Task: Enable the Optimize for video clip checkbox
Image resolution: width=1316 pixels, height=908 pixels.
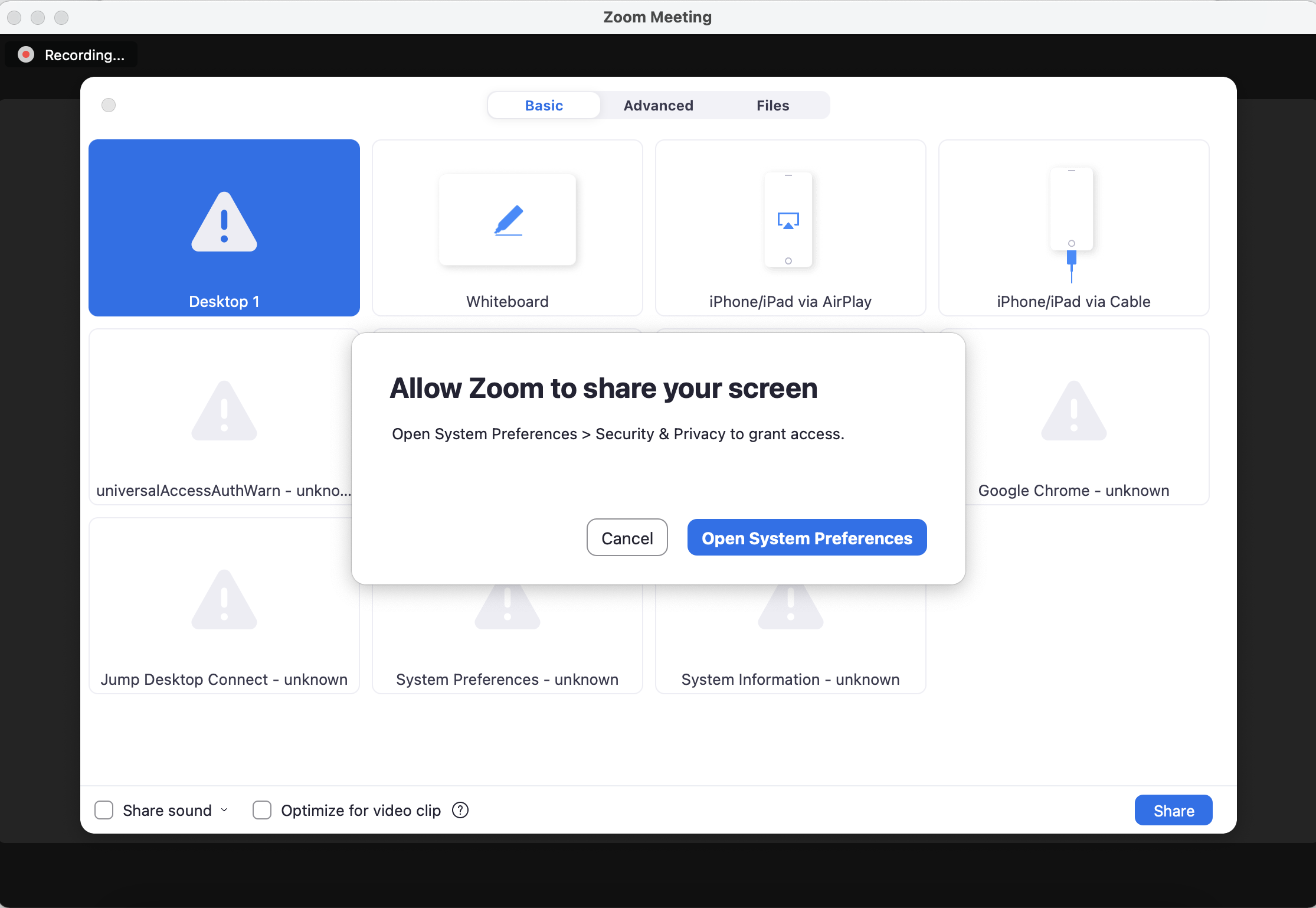Action: (x=262, y=811)
